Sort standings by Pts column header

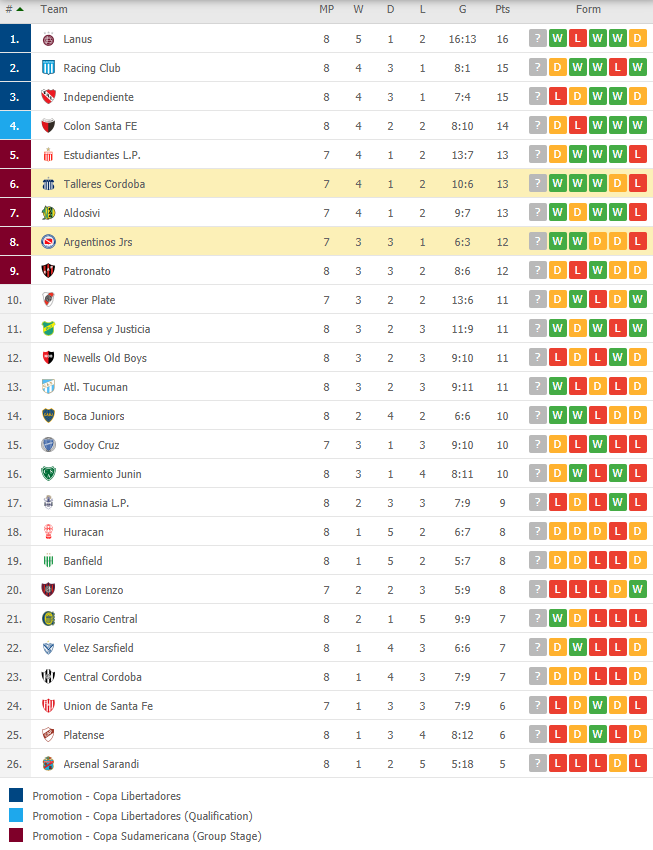[x=502, y=9]
